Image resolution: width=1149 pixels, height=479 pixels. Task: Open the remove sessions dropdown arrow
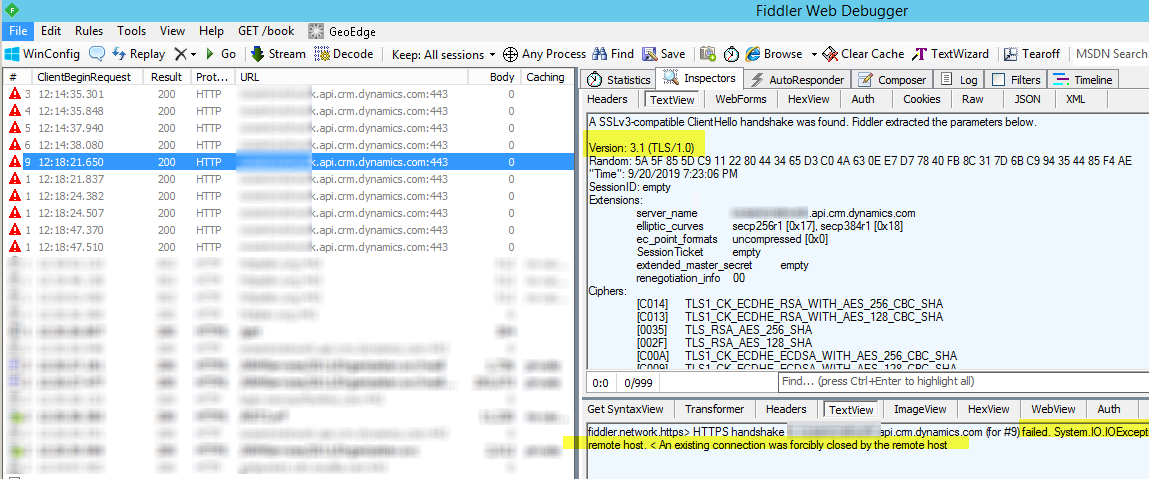coord(193,55)
